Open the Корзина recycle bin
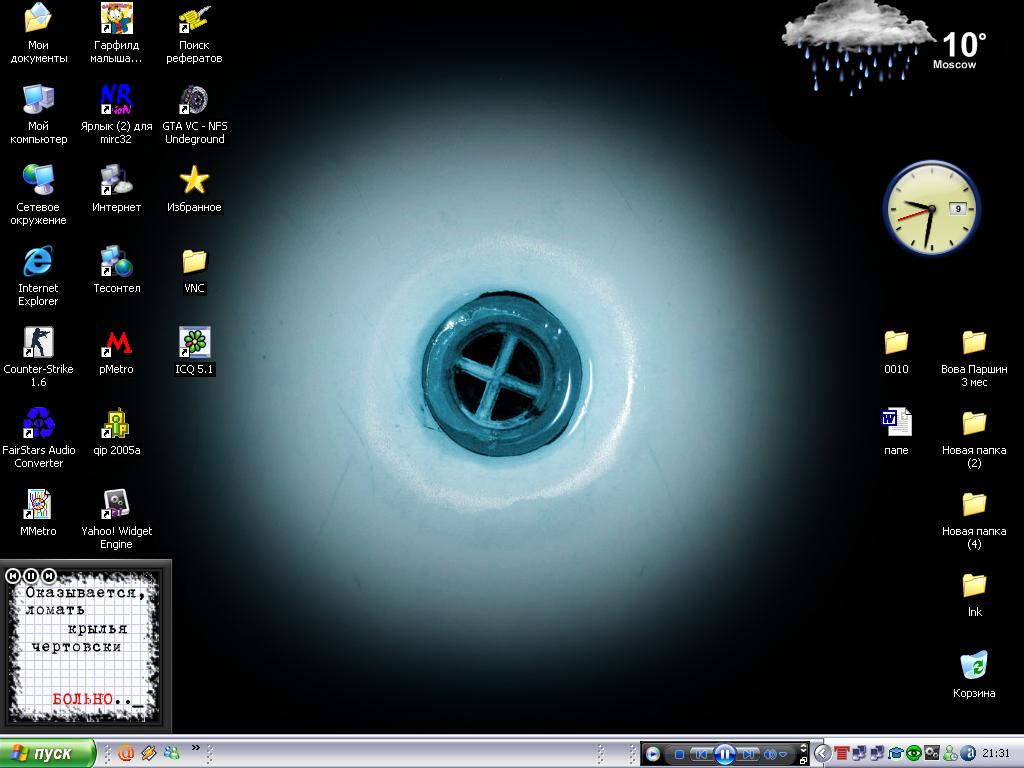Image resolution: width=1024 pixels, height=768 pixels. (973, 667)
